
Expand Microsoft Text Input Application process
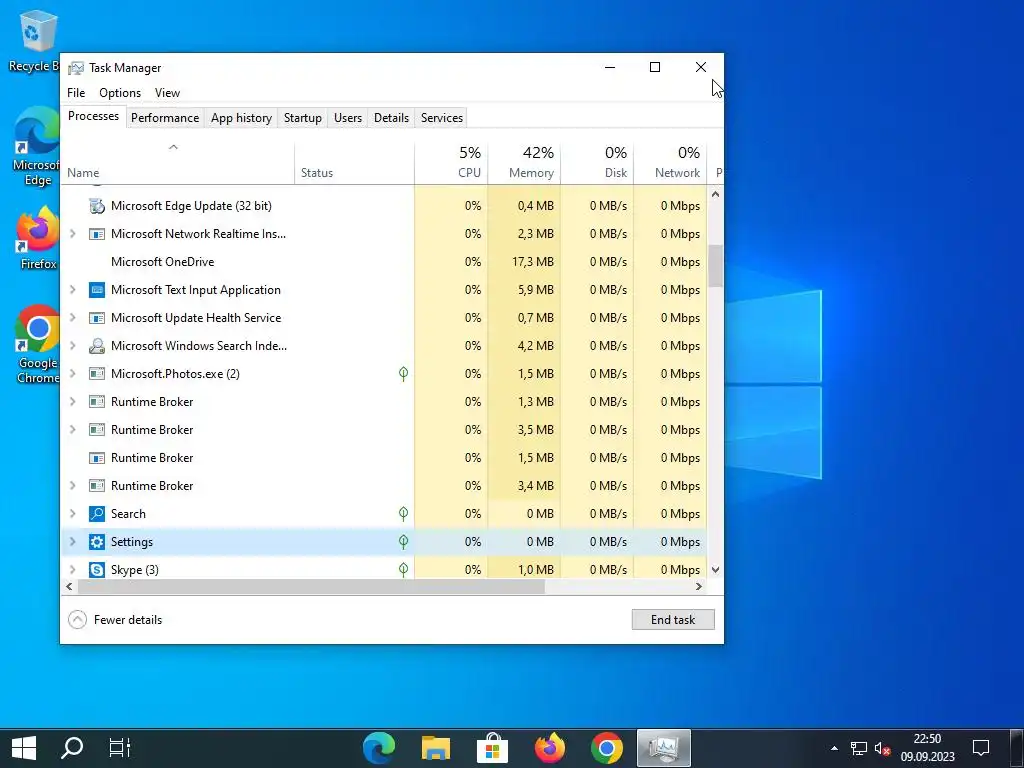[x=72, y=290]
